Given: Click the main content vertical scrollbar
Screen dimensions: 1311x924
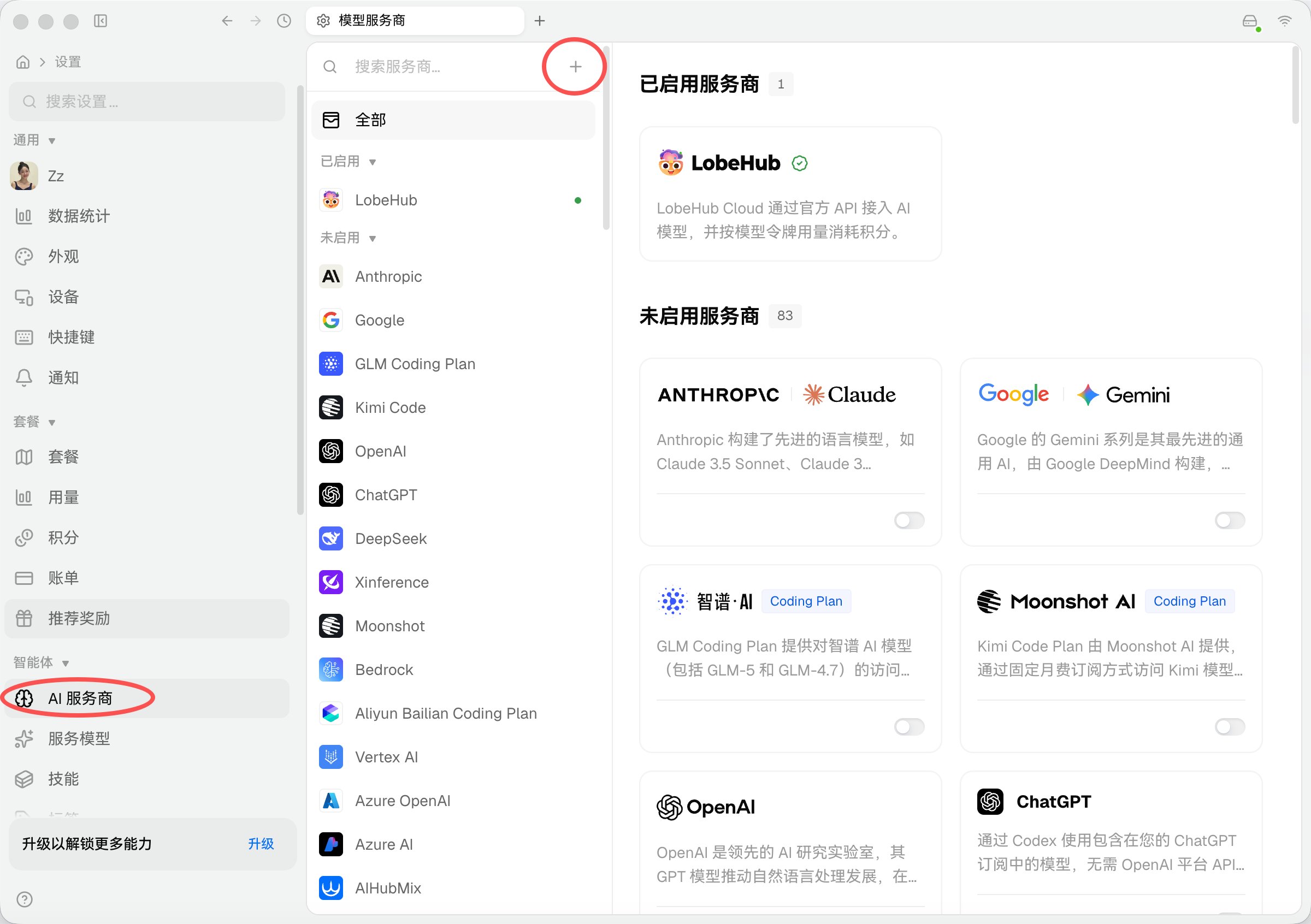Looking at the screenshot, I should coord(1296,85).
